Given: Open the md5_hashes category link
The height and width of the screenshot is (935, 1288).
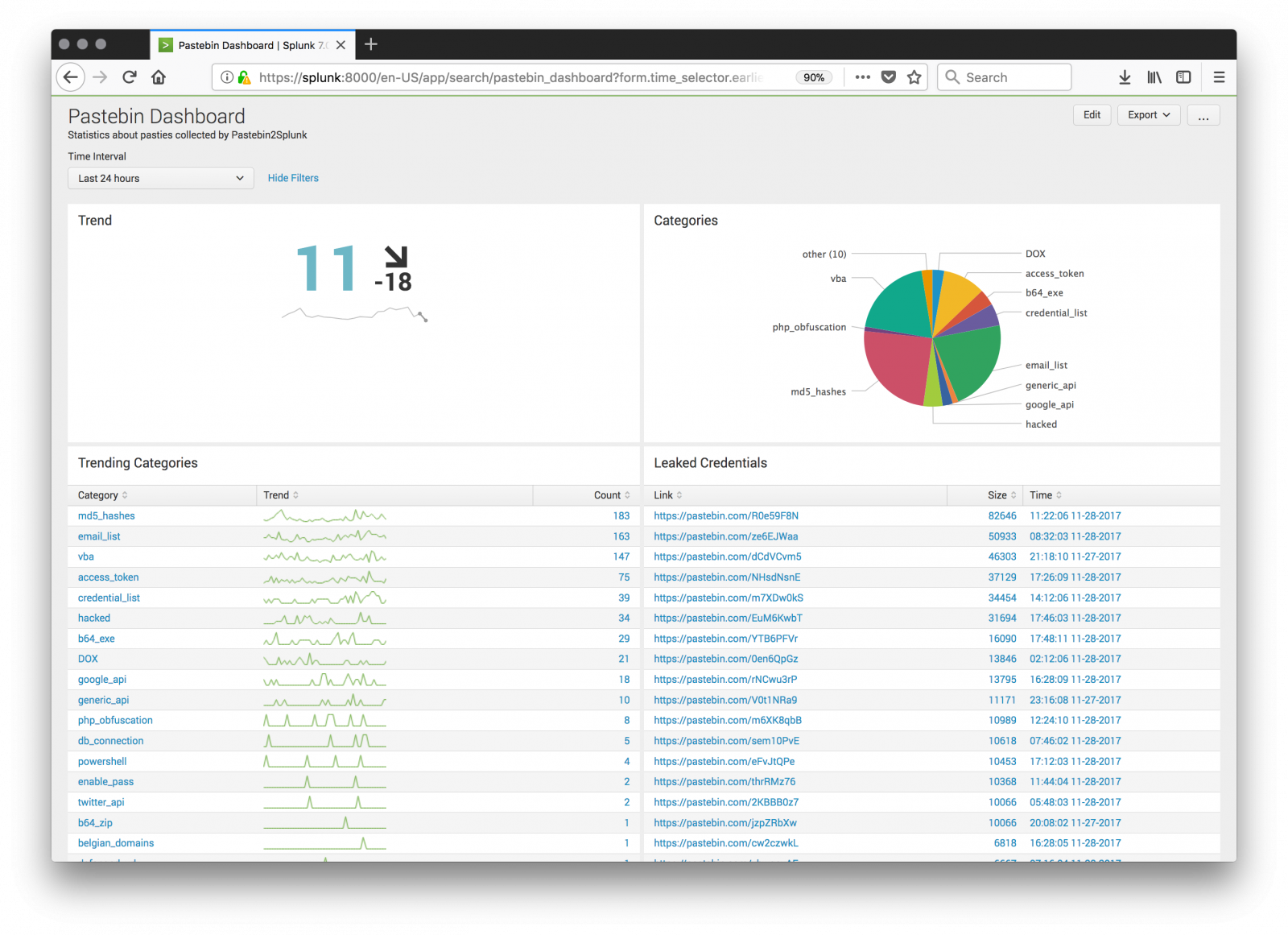Looking at the screenshot, I should click(x=106, y=516).
